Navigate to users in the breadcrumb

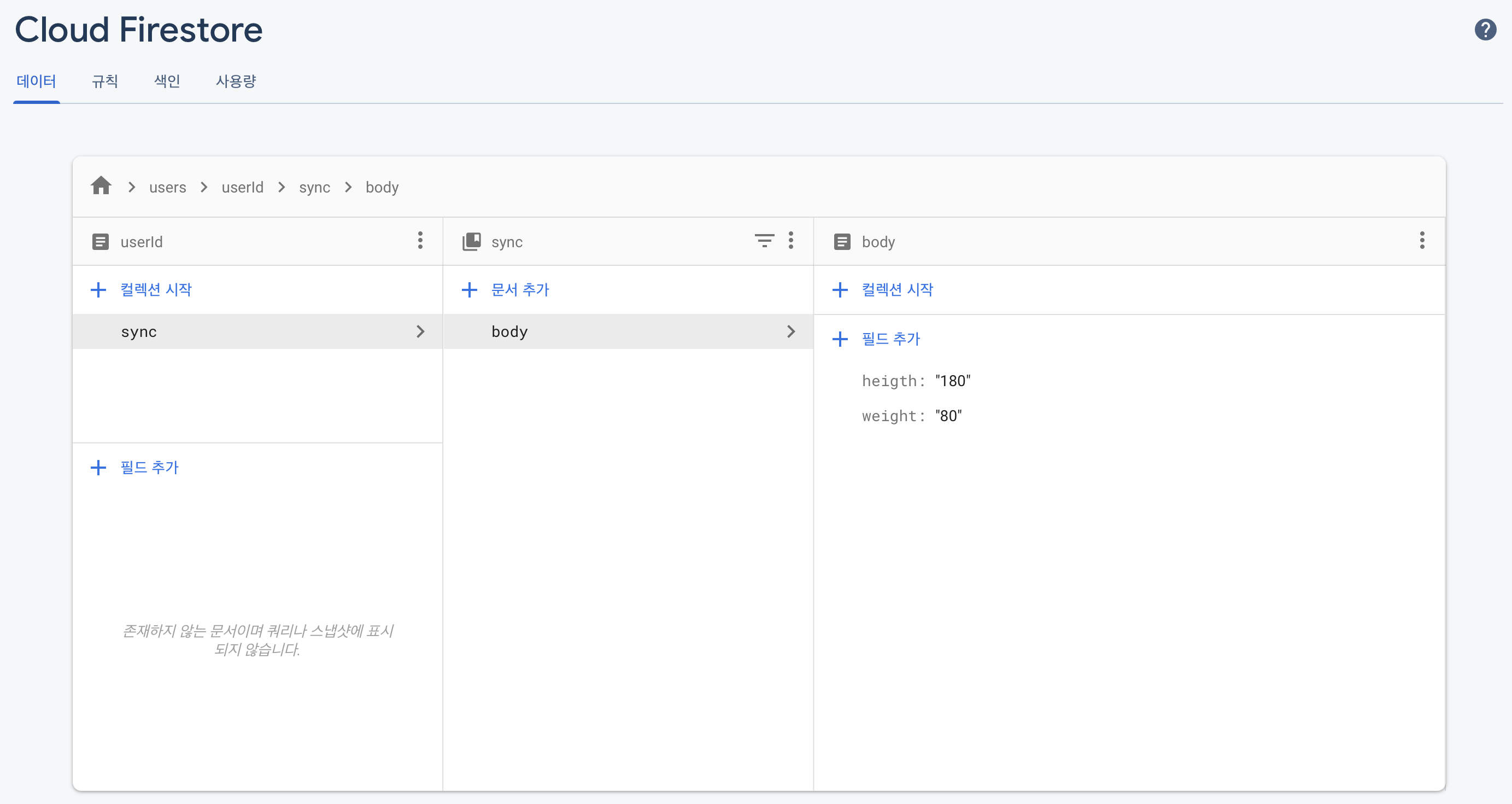coord(167,188)
